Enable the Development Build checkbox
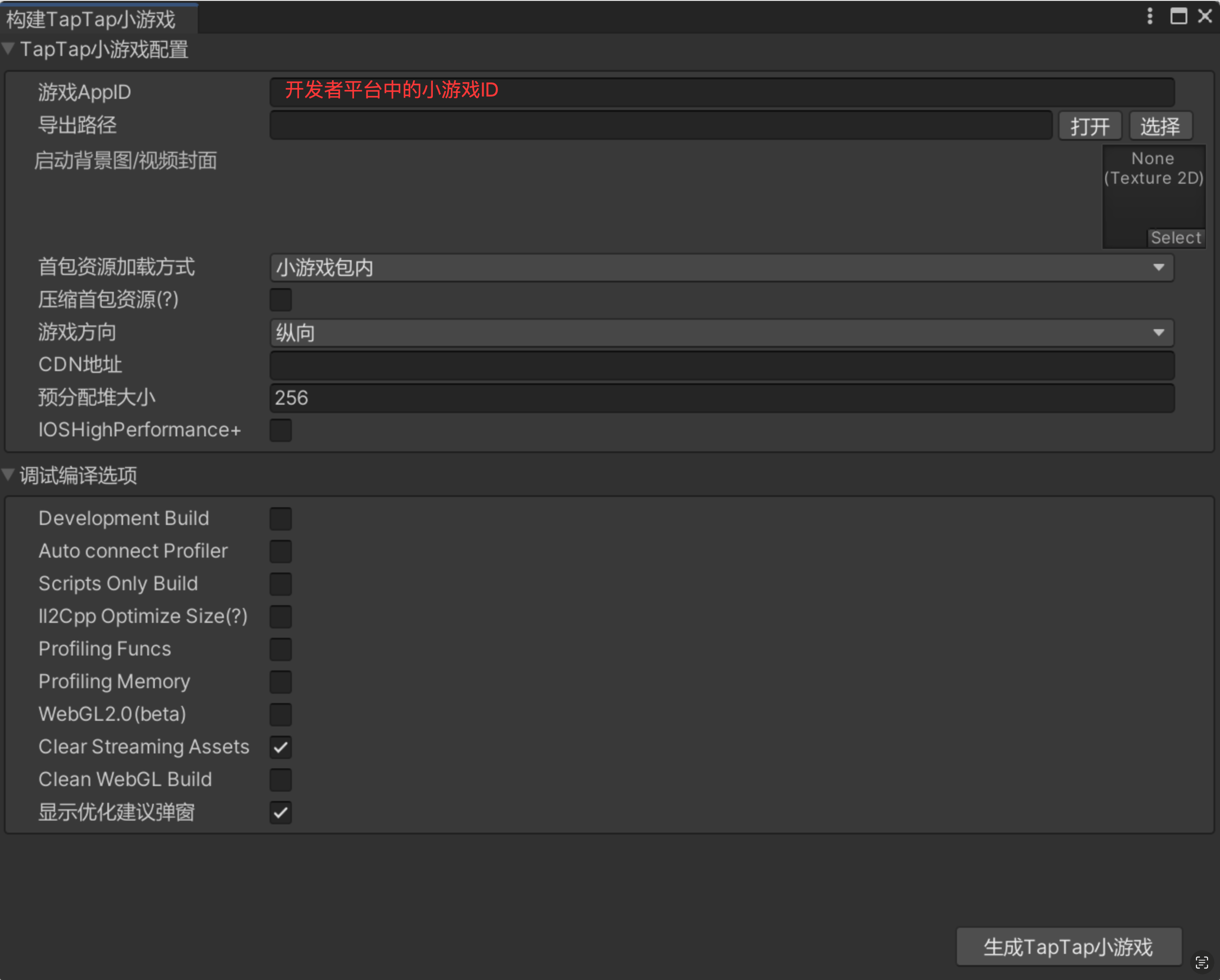Screen dimensions: 1220x980 click(281, 518)
